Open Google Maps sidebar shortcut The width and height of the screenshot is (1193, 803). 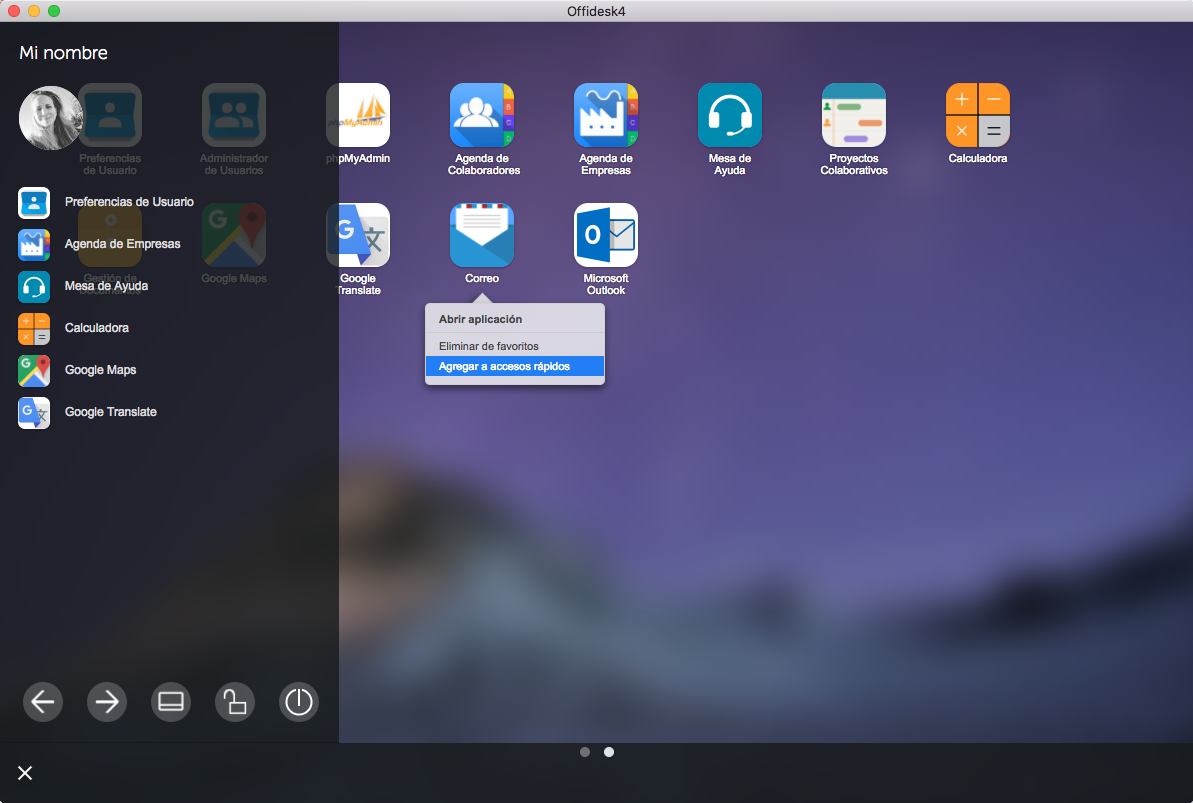[x=78, y=370]
